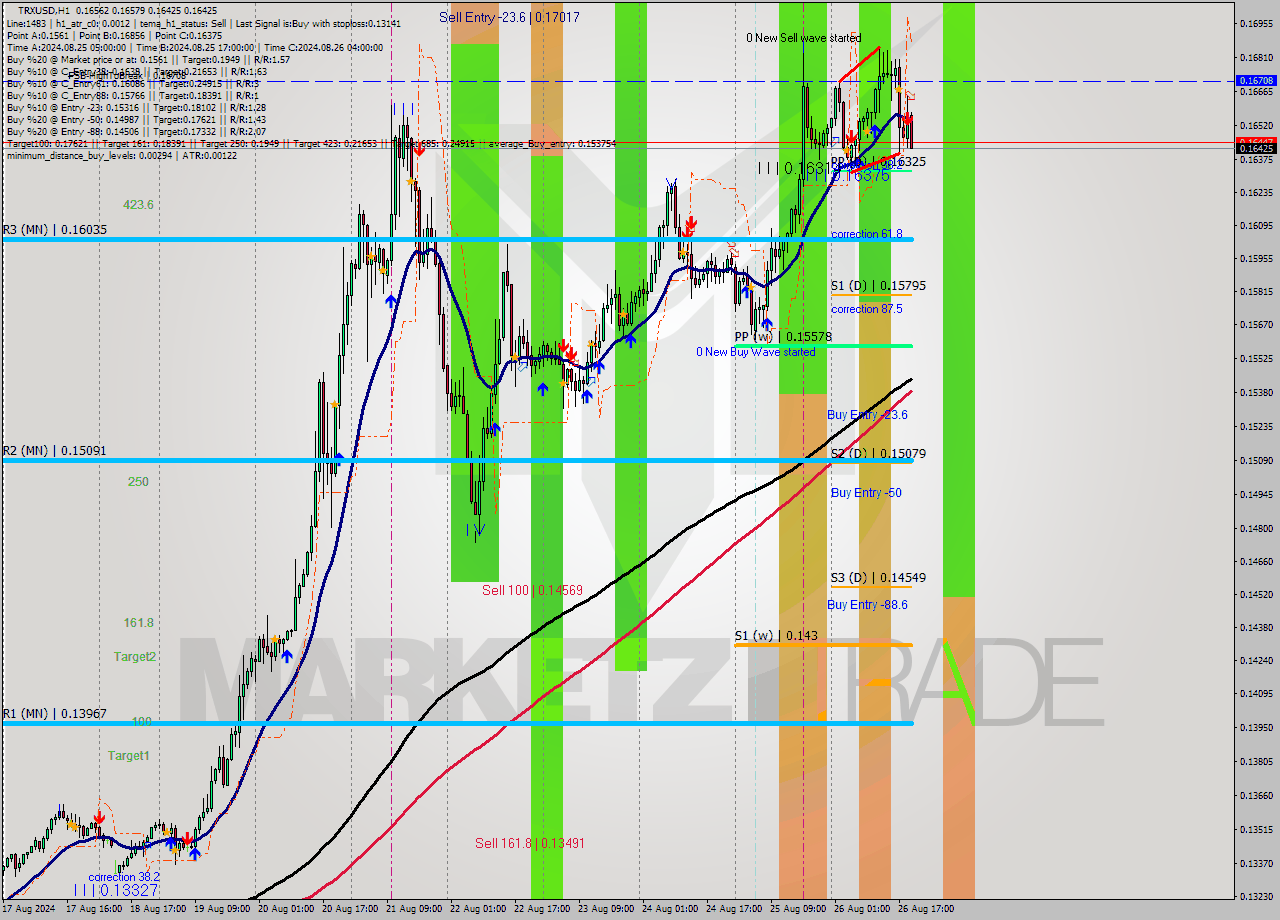The image size is (1280, 920).
Task: Click the correction 87.5 label
Action: click(x=866, y=309)
